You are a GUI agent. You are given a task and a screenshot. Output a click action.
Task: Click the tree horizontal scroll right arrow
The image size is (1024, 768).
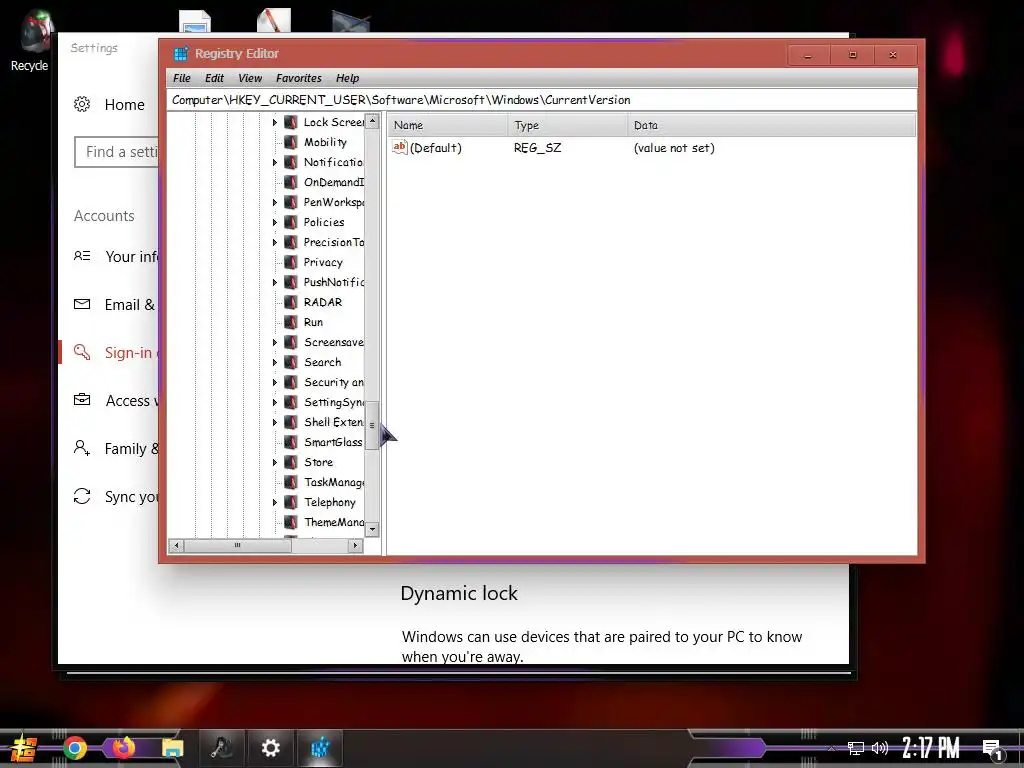[355, 545]
